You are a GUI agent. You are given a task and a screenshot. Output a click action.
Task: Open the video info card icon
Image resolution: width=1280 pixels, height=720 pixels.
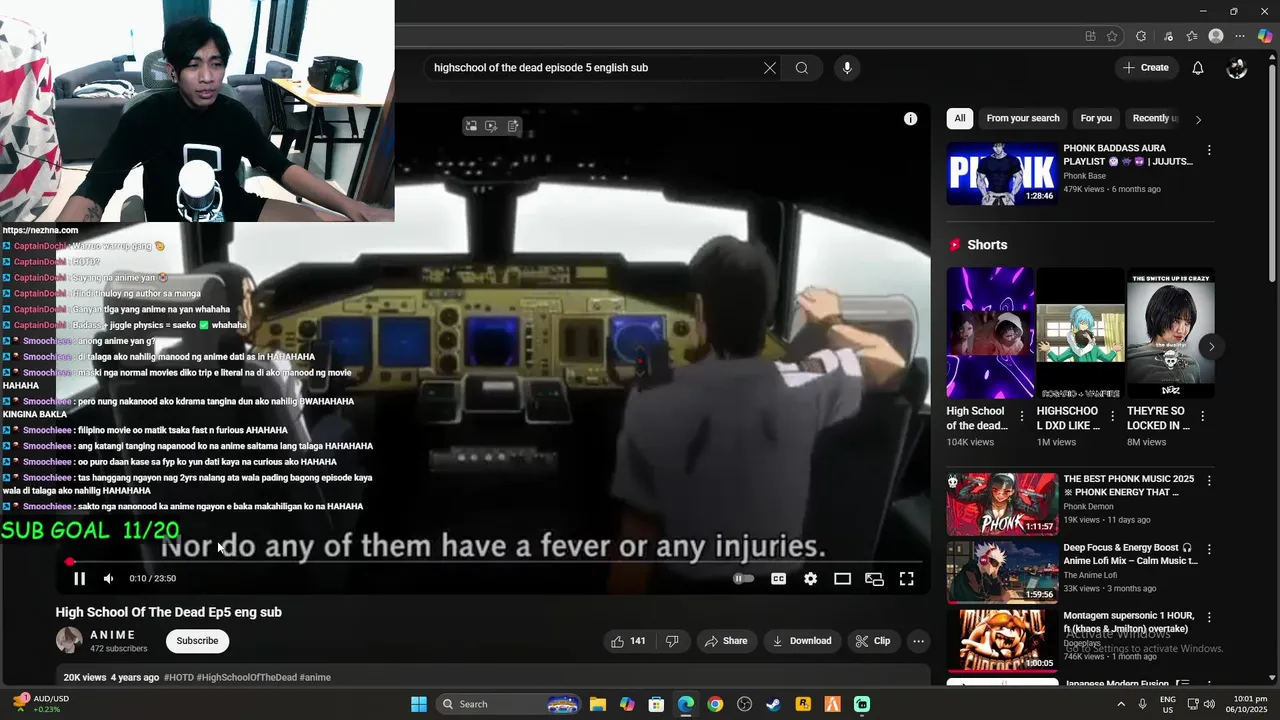[x=910, y=118]
